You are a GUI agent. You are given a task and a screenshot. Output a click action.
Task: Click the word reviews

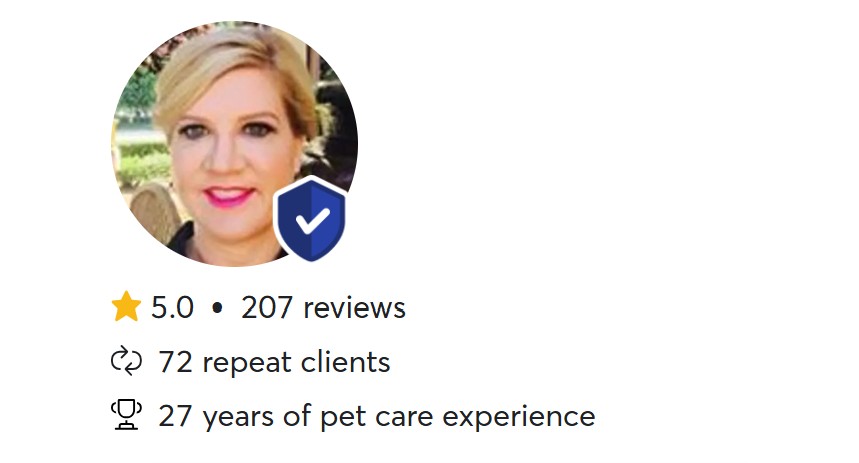[x=354, y=308]
